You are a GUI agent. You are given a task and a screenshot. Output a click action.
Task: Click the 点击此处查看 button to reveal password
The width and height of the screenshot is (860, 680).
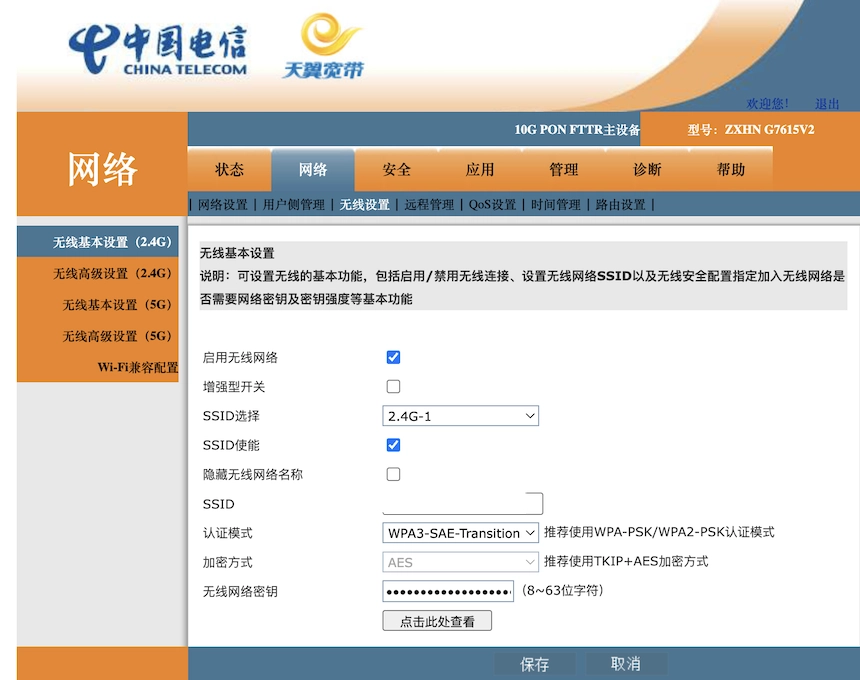coord(437,620)
